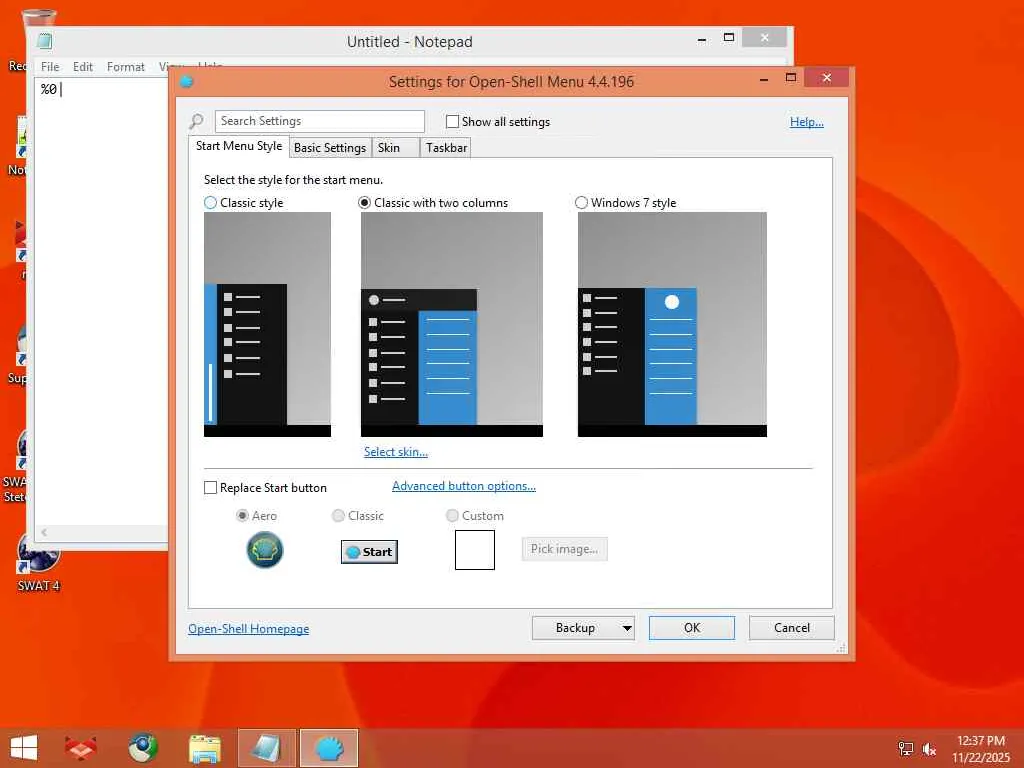This screenshot has height=768, width=1024.
Task: Click the Aero shell start button image
Action: click(264, 550)
